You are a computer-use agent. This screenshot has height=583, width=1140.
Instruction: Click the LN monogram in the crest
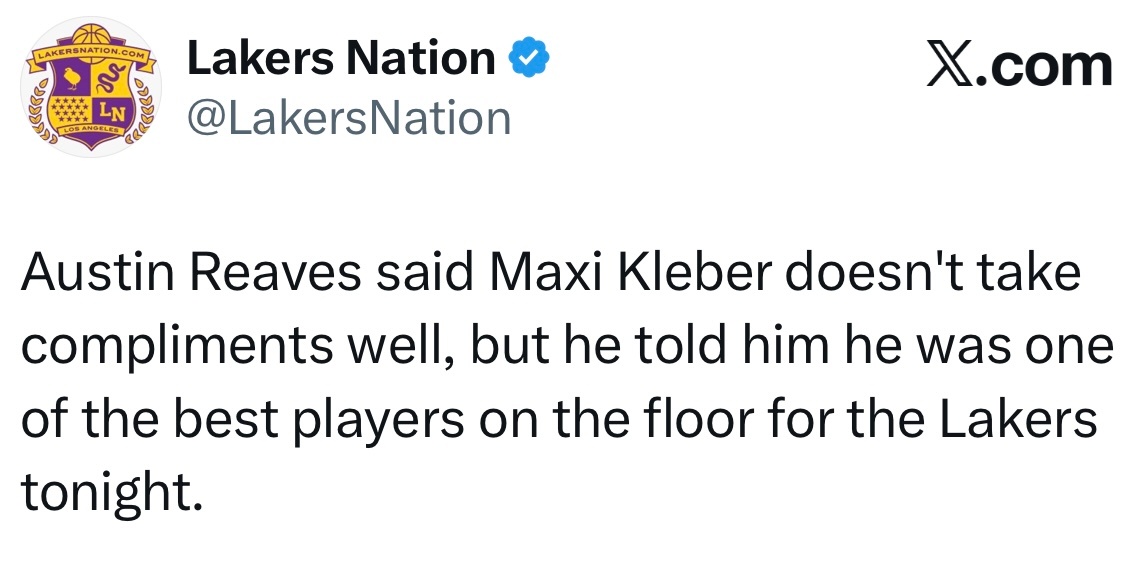pyautogui.click(x=111, y=112)
